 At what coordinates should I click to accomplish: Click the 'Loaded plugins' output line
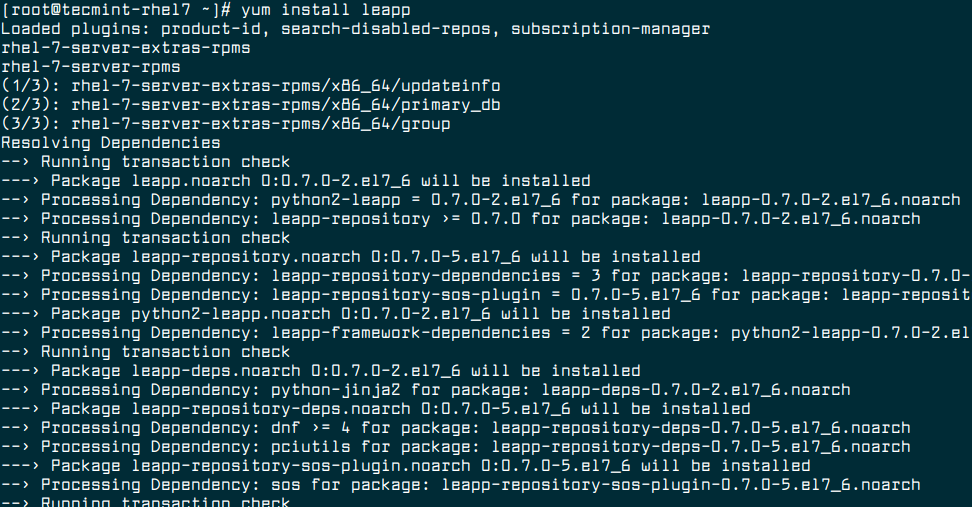tap(355, 29)
